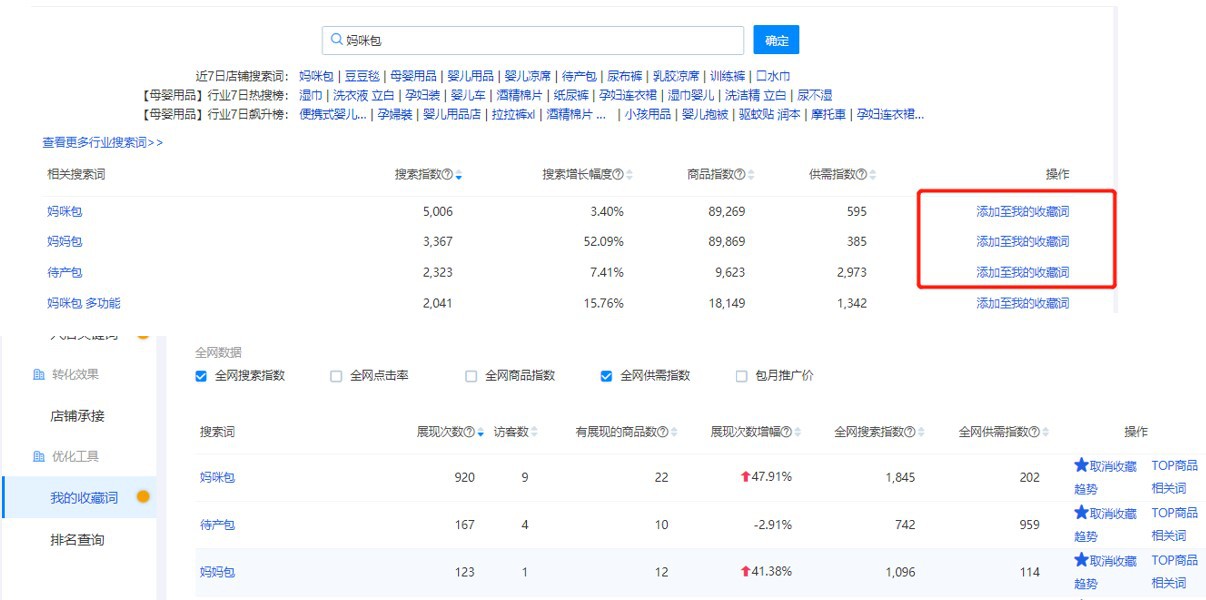Sort by 供需指数 using its arrows
1206x600 pixels.
873,175
